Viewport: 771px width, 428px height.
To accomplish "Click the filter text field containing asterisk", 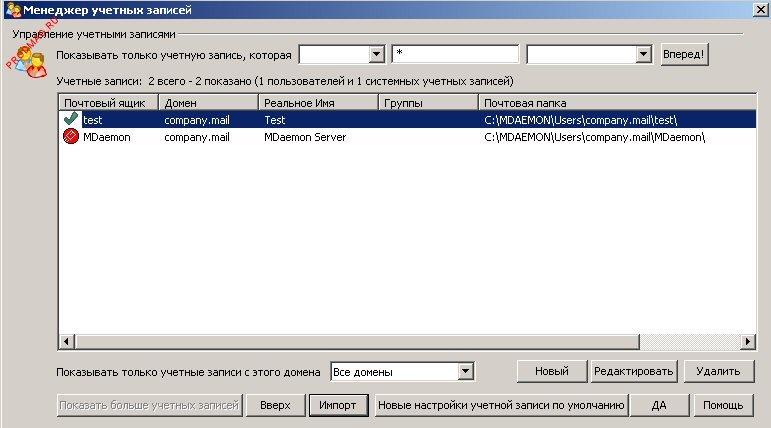I will pyautogui.click(x=455, y=54).
